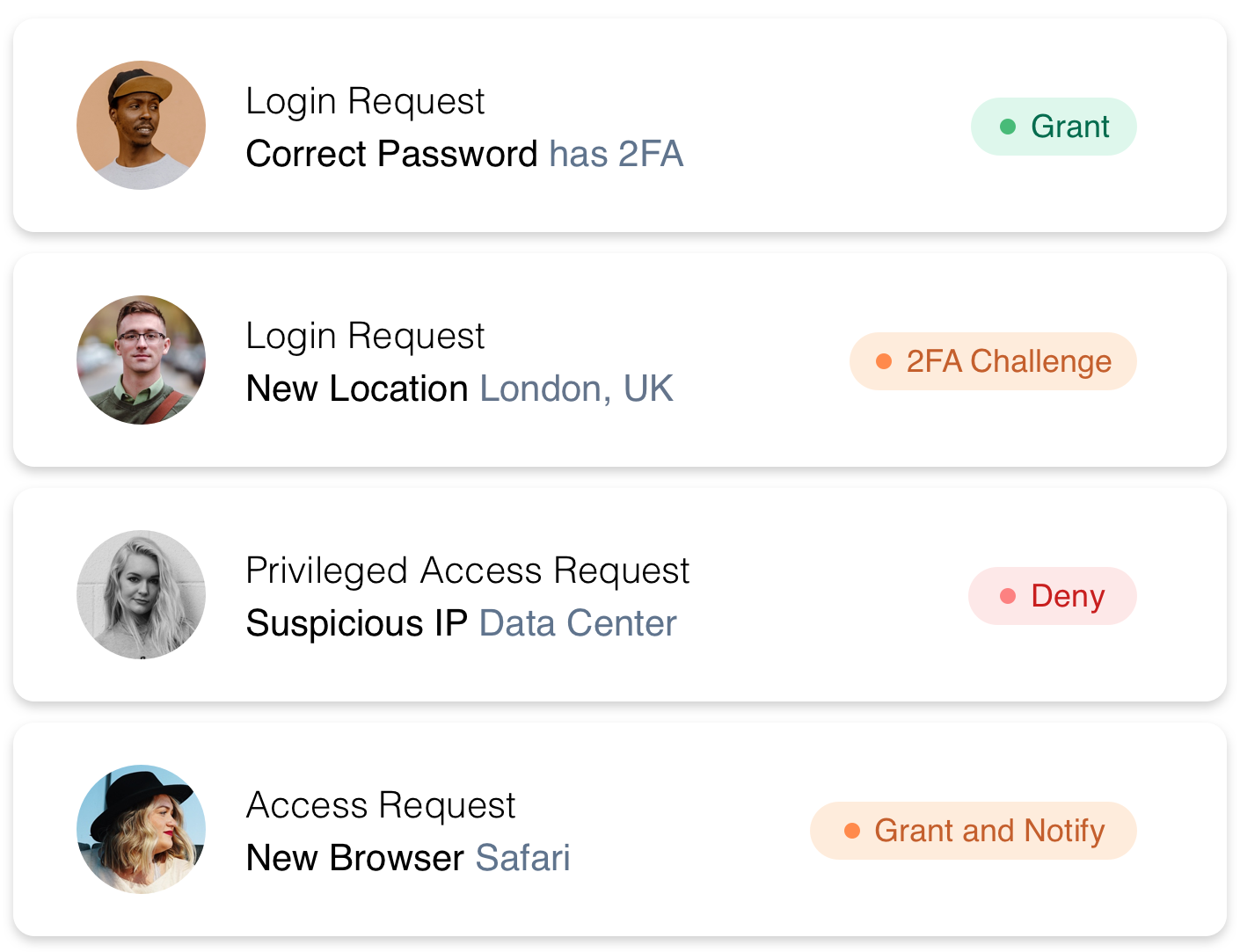Open the Access Request title in last card
This screenshot has width=1240, height=952.
[x=380, y=805]
